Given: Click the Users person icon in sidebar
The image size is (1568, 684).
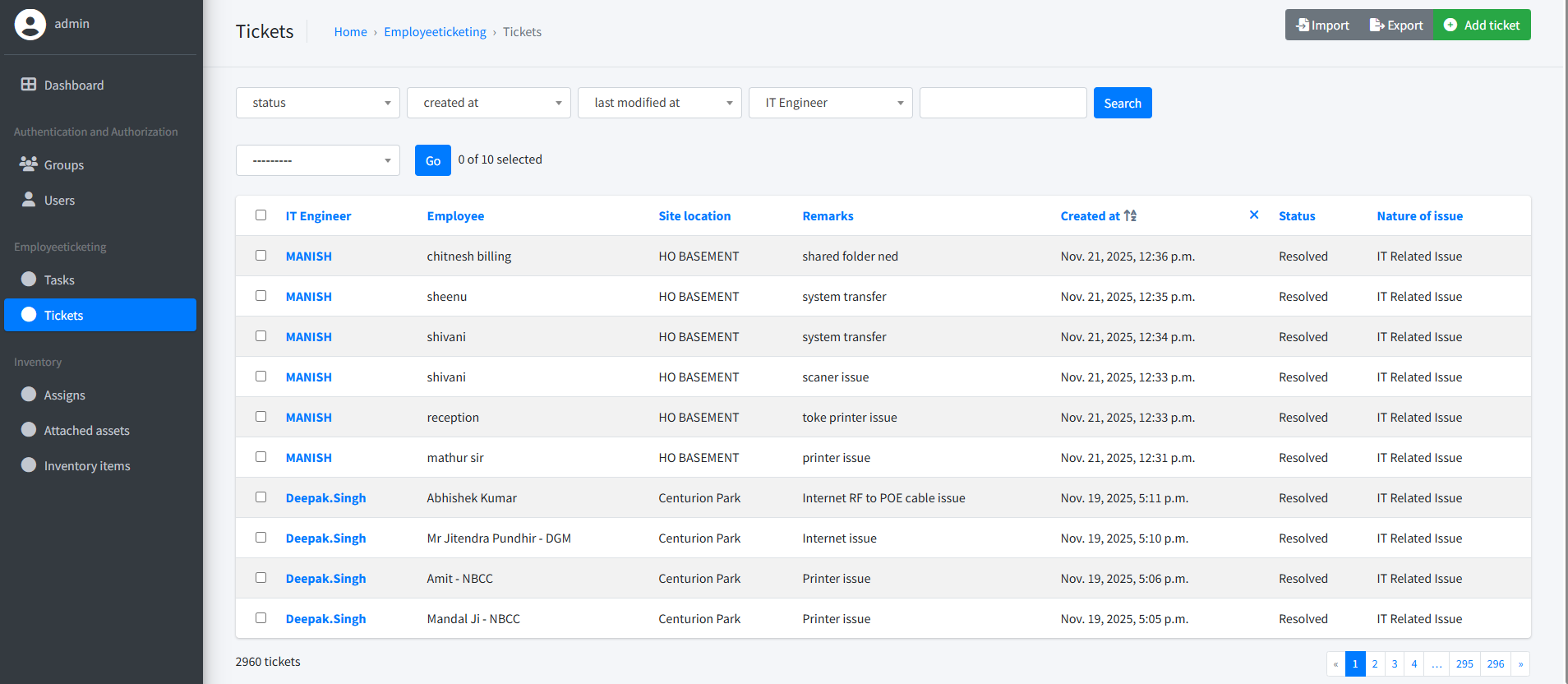Looking at the screenshot, I should click(29, 200).
